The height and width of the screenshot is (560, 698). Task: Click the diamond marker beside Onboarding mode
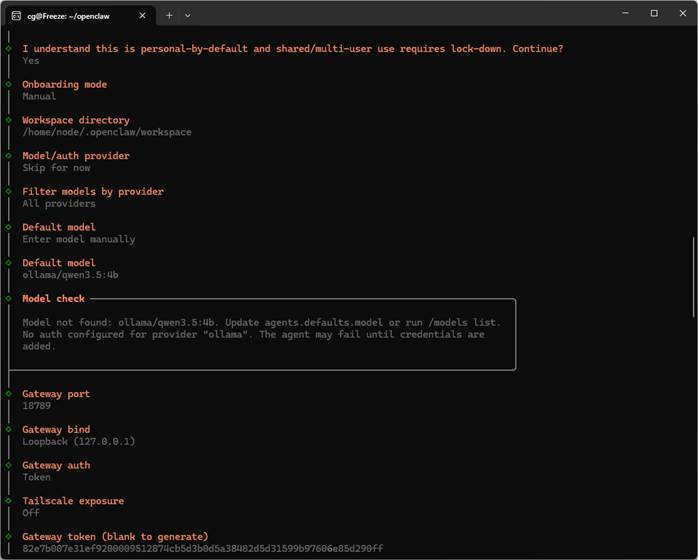(x=9, y=85)
